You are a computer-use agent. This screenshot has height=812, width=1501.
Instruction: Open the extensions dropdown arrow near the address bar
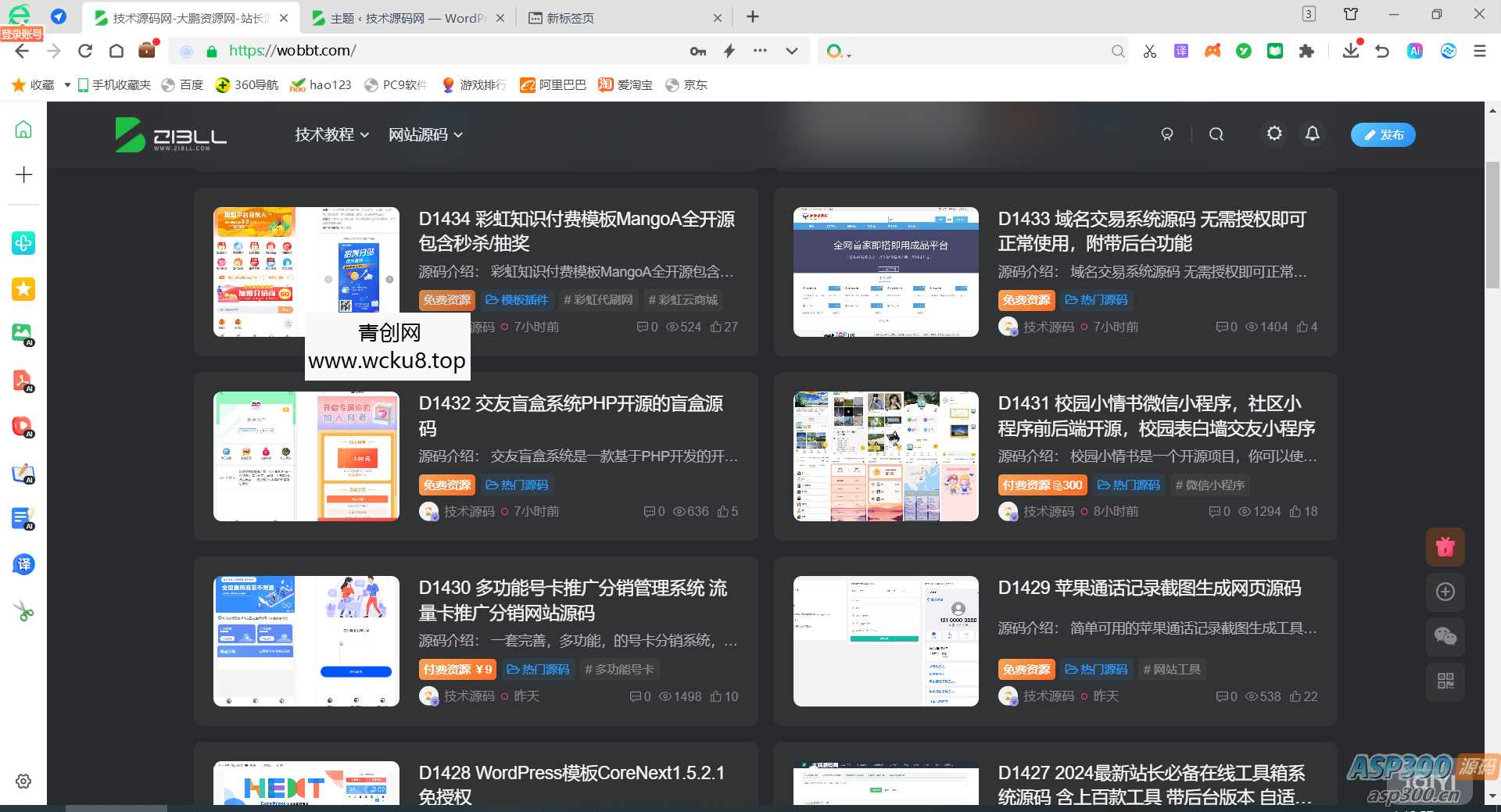pyautogui.click(x=792, y=51)
